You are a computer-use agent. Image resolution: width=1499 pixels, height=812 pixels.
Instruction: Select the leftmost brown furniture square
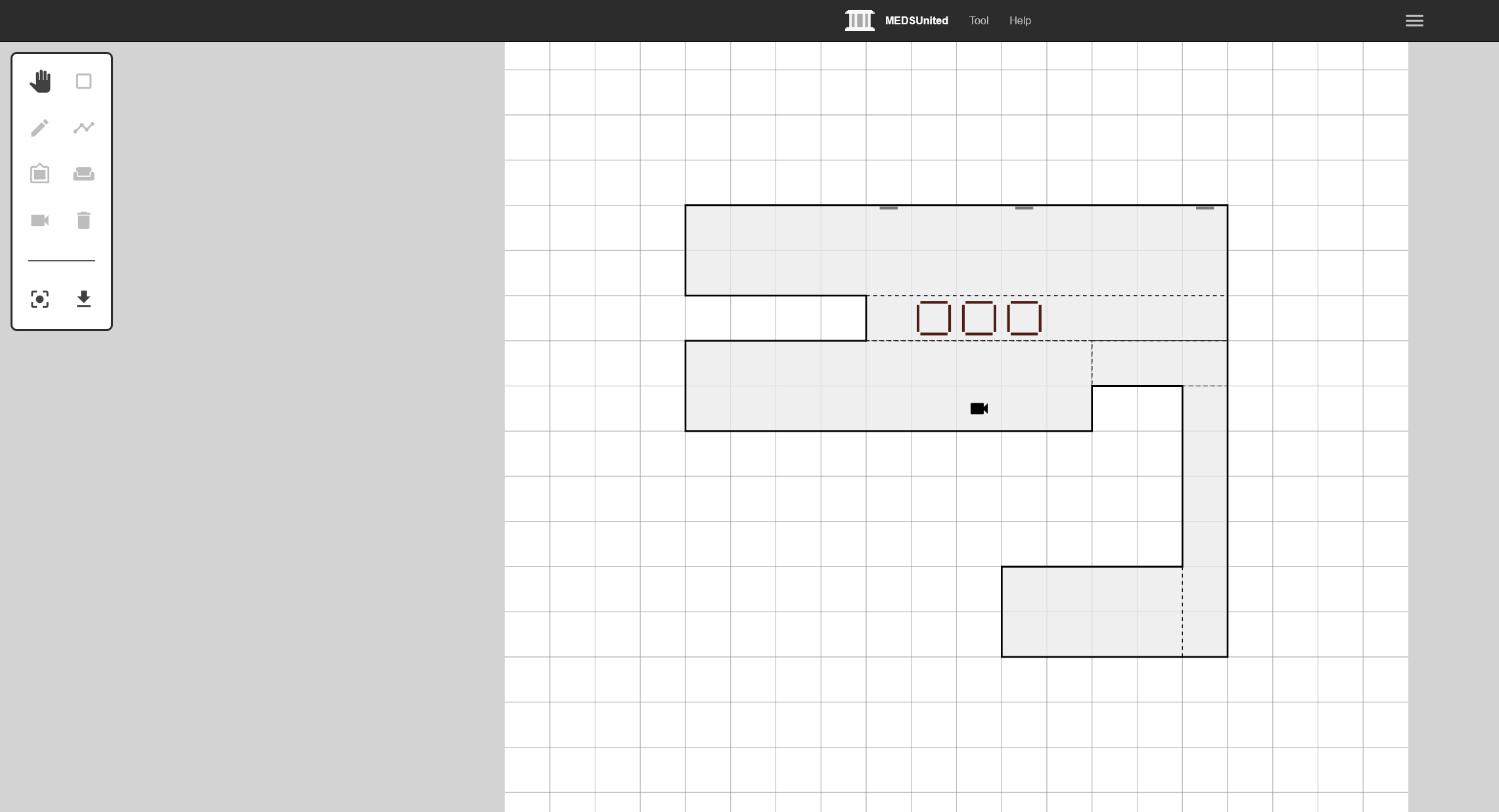click(934, 319)
